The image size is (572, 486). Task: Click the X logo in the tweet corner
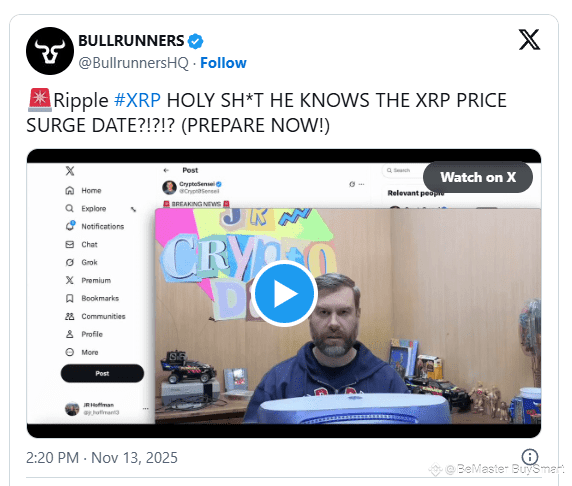coord(529,40)
